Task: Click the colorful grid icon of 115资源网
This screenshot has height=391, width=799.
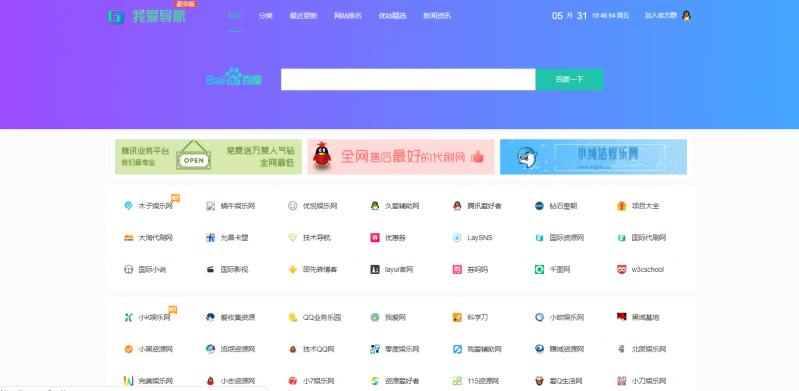Action: pyautogui.click(x=457, y=381)
